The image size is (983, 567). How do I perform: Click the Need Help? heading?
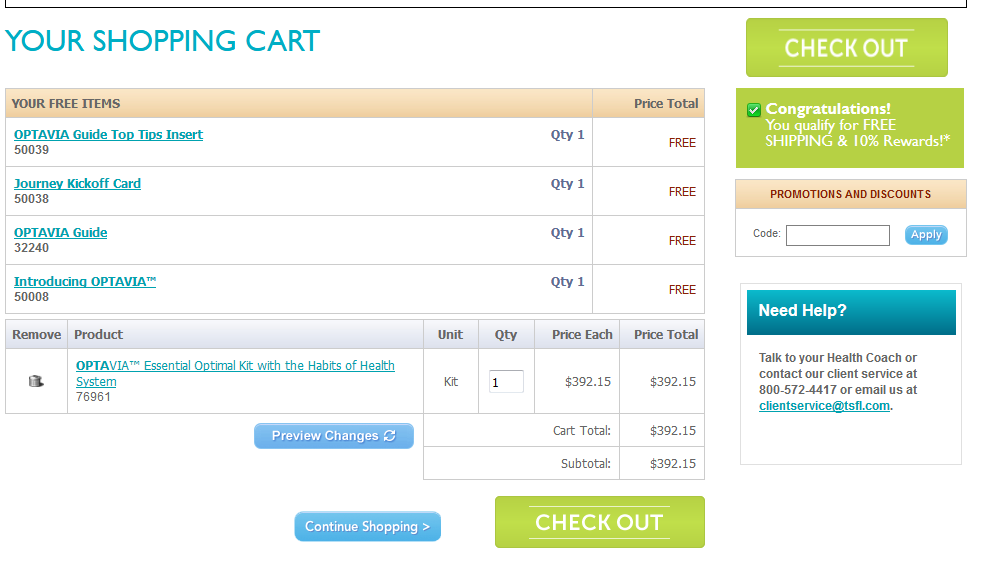coord(802,310)
